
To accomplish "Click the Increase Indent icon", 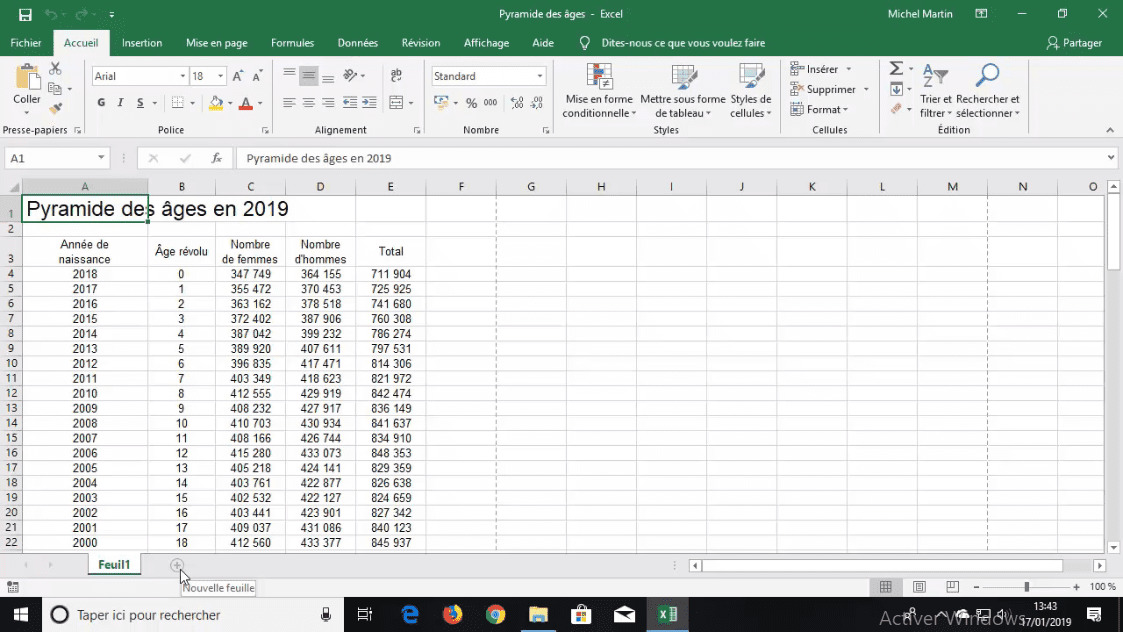I will pos(369,103).
